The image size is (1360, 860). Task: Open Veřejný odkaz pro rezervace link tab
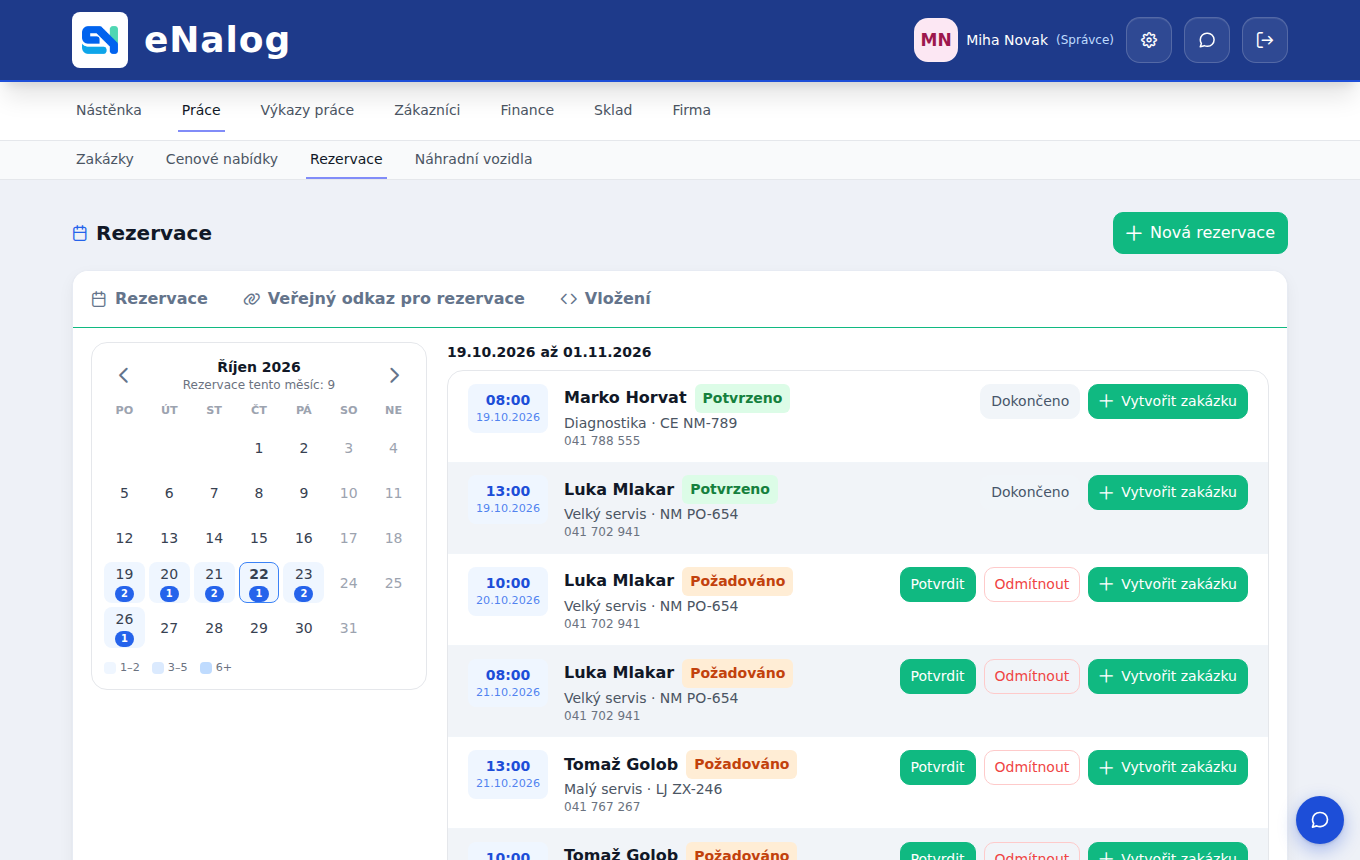pyautogui.click(x=384, y=299)
